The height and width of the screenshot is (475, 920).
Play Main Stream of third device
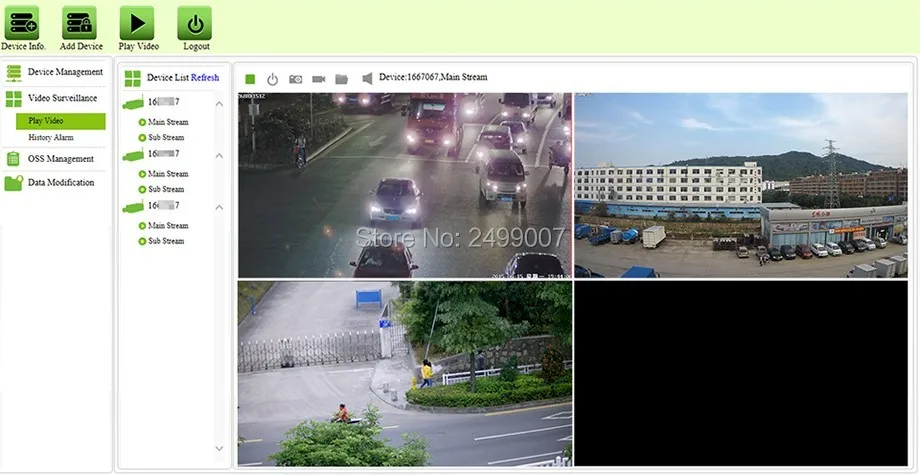(163, 225)
